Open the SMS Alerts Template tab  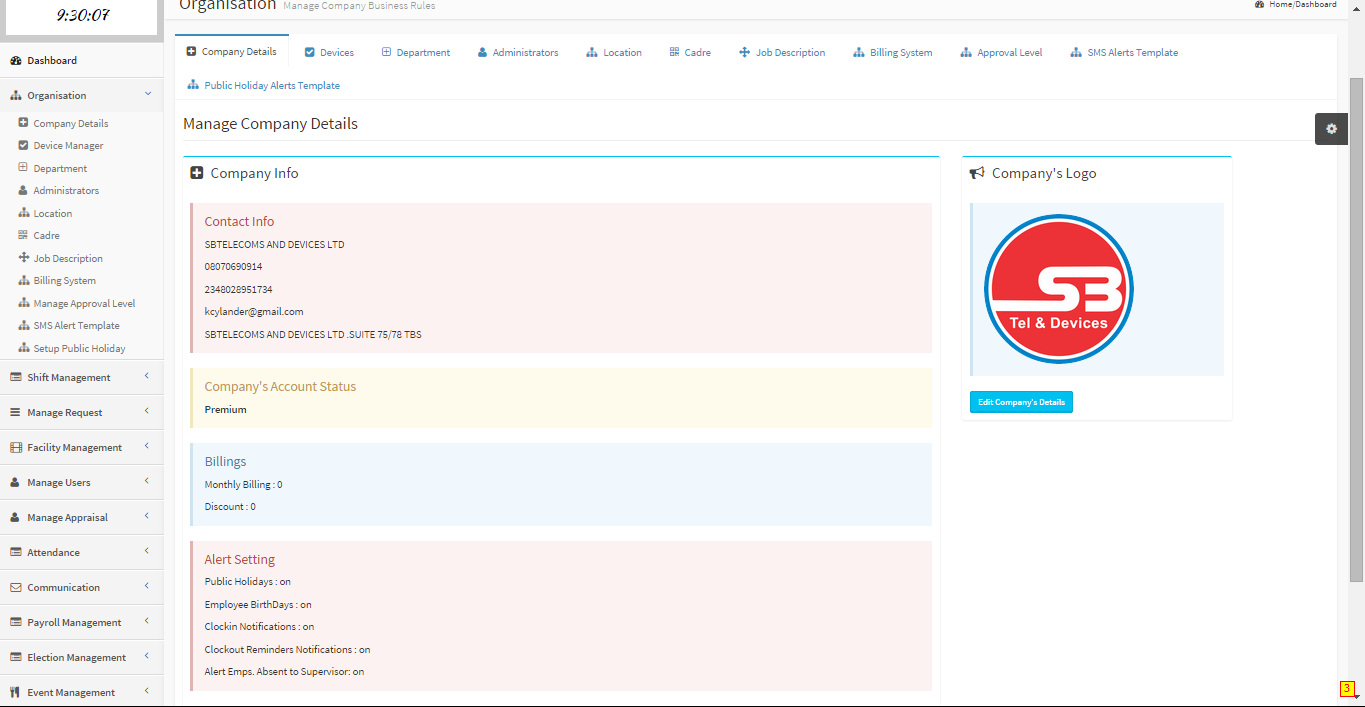pyautogui.click(x=1124, y=52)
